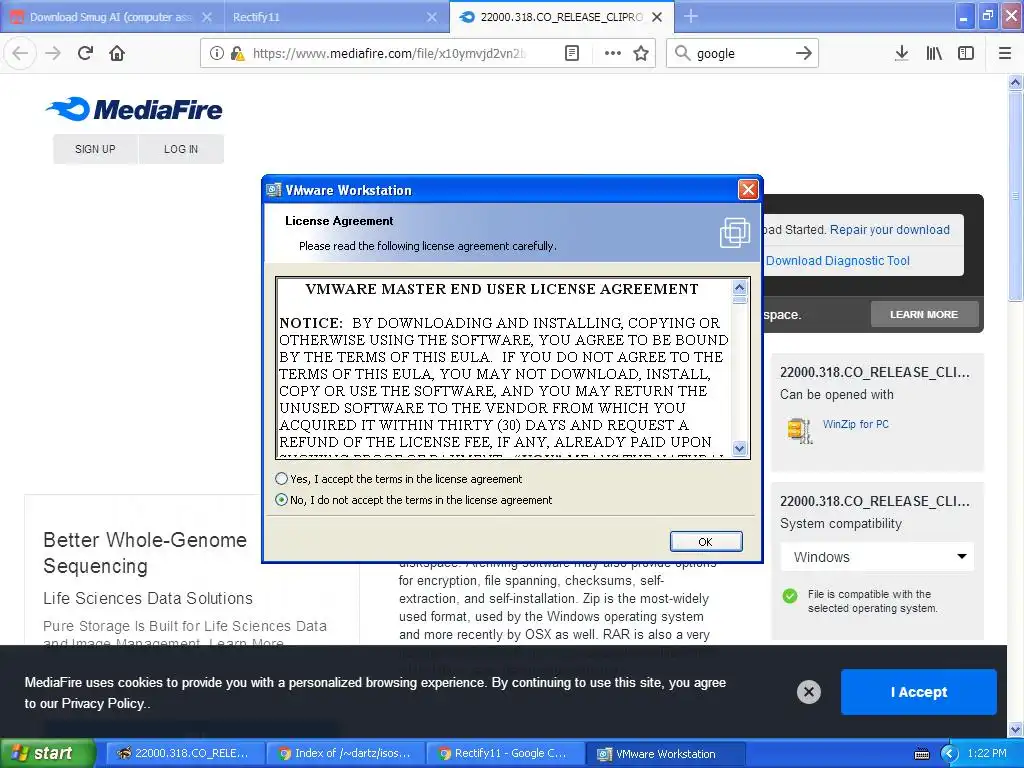Click the google search field

click(741, 53)
